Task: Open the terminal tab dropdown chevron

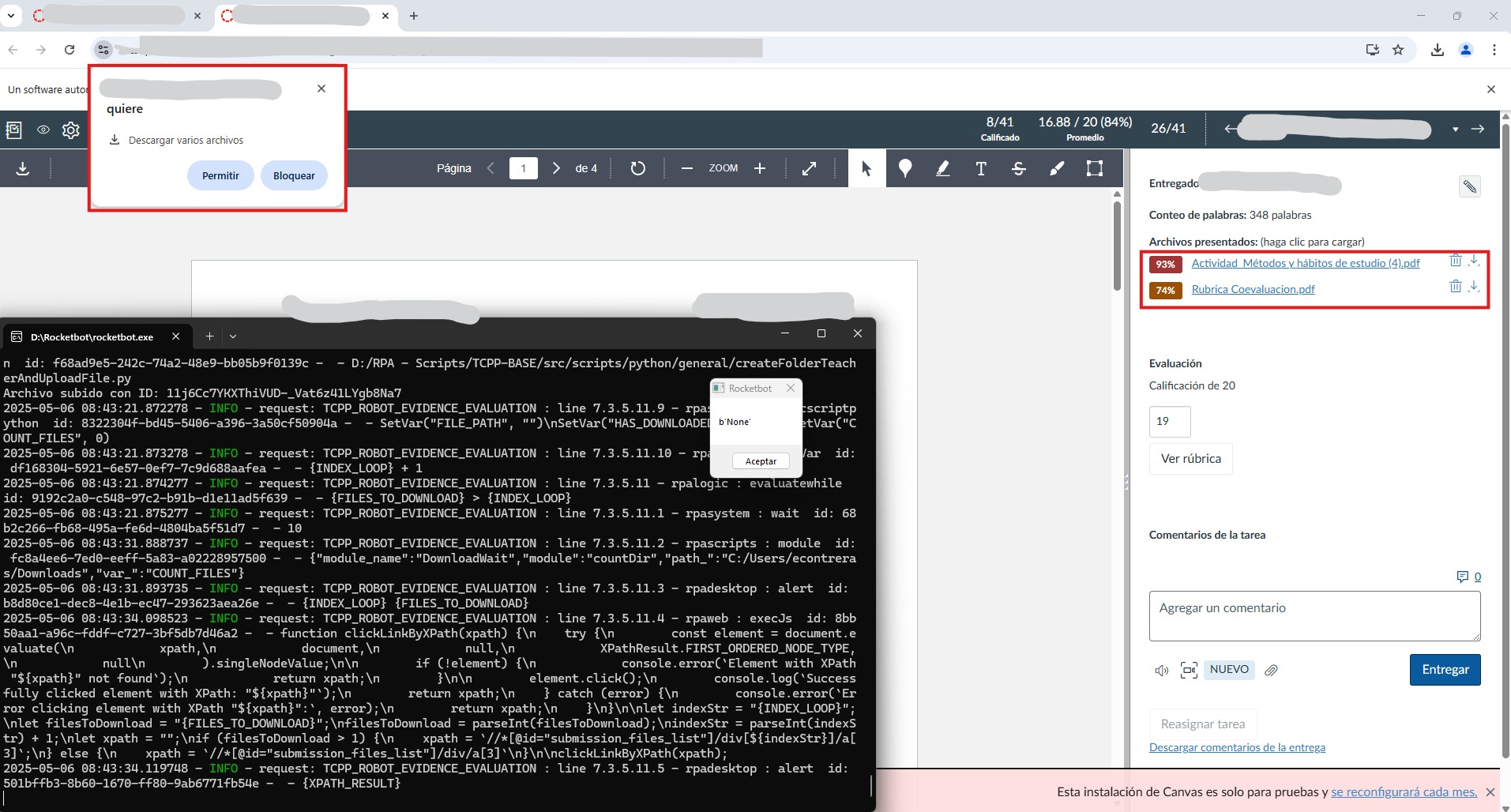Action: coord(233,336)
